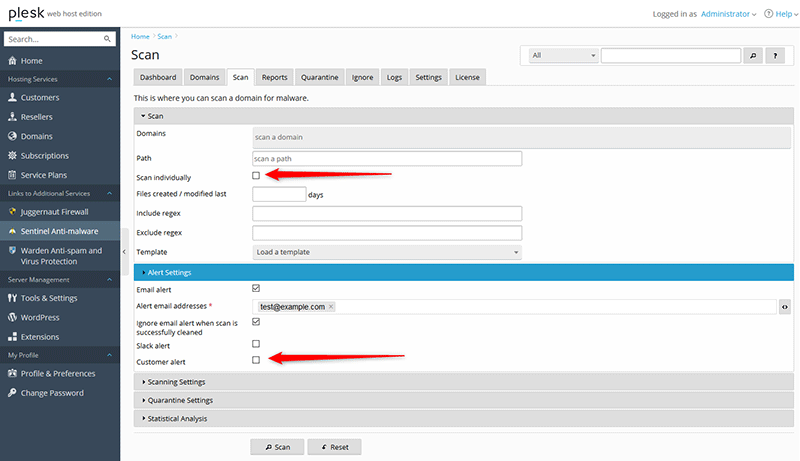
Task: Click the Juggernaut Firewall icon
Action: click(12, 212)
